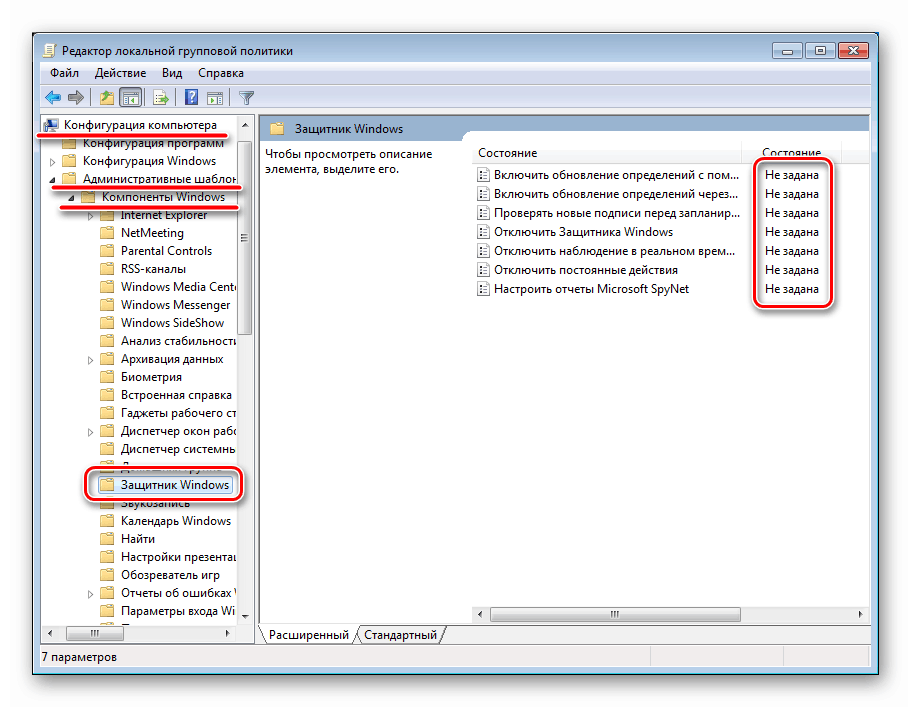Click the Up one level folder icon
Viewport: 911px width, 707px height.
coord(105,97)
